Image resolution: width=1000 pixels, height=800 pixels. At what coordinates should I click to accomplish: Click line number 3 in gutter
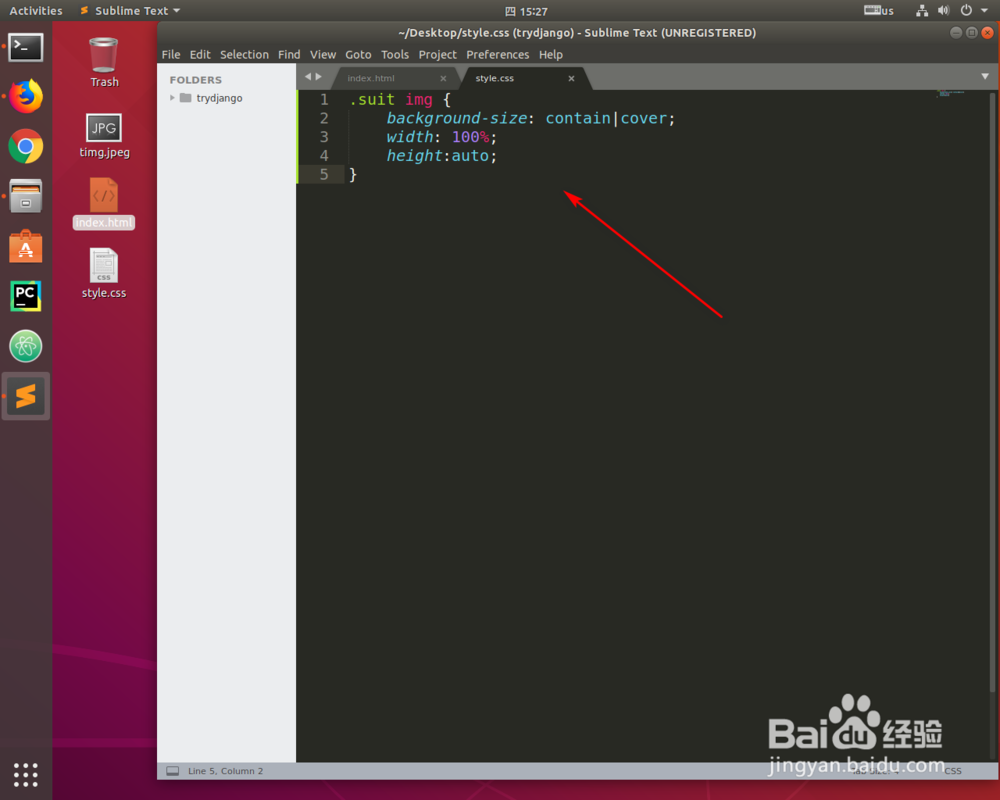[x=324, y=137]
